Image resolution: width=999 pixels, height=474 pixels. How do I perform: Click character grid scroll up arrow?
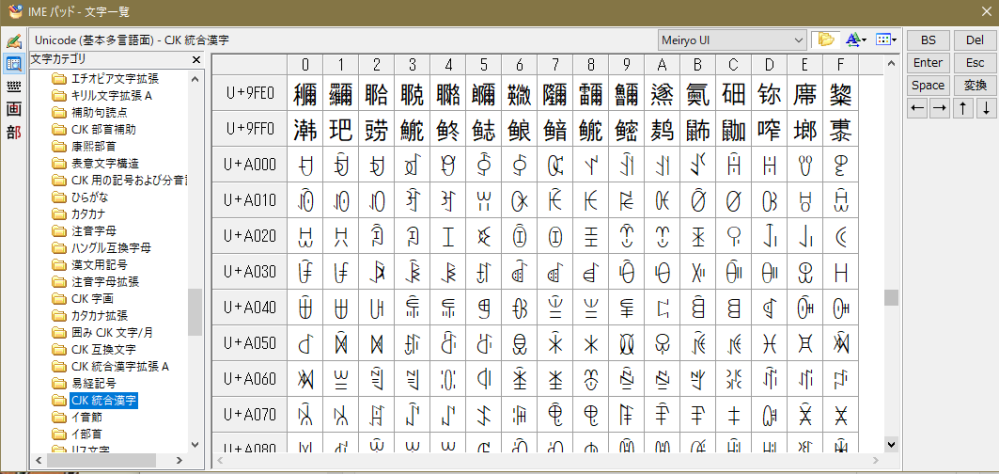pos(891,64)
